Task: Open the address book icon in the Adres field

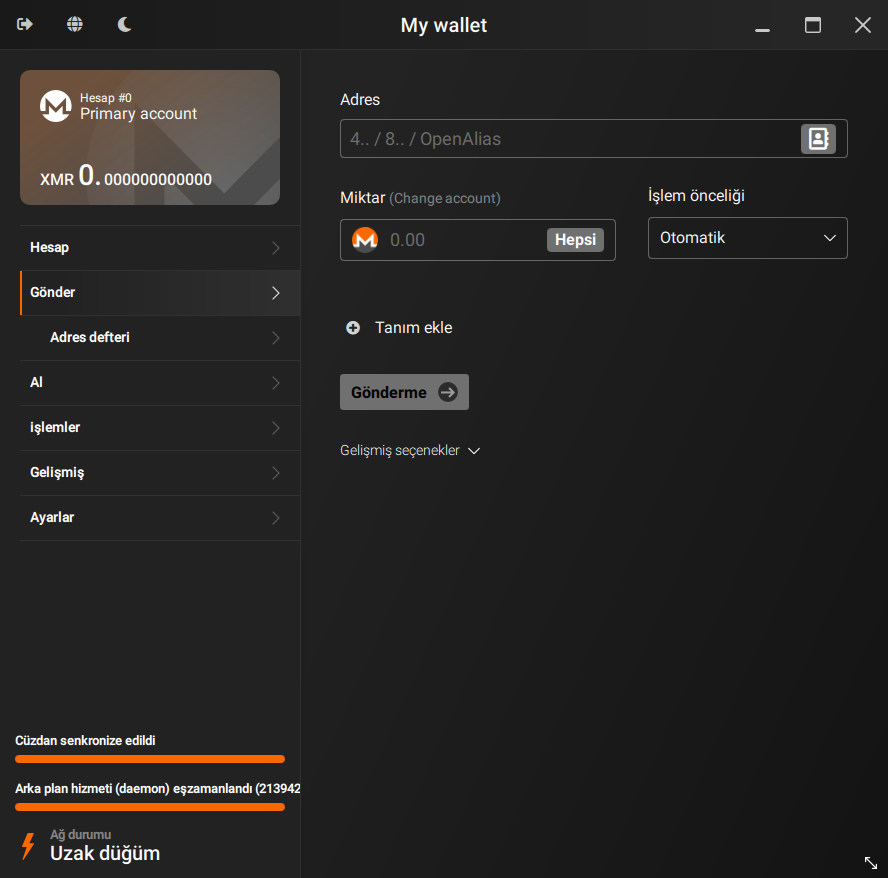Action: click(x=818, y=138)
